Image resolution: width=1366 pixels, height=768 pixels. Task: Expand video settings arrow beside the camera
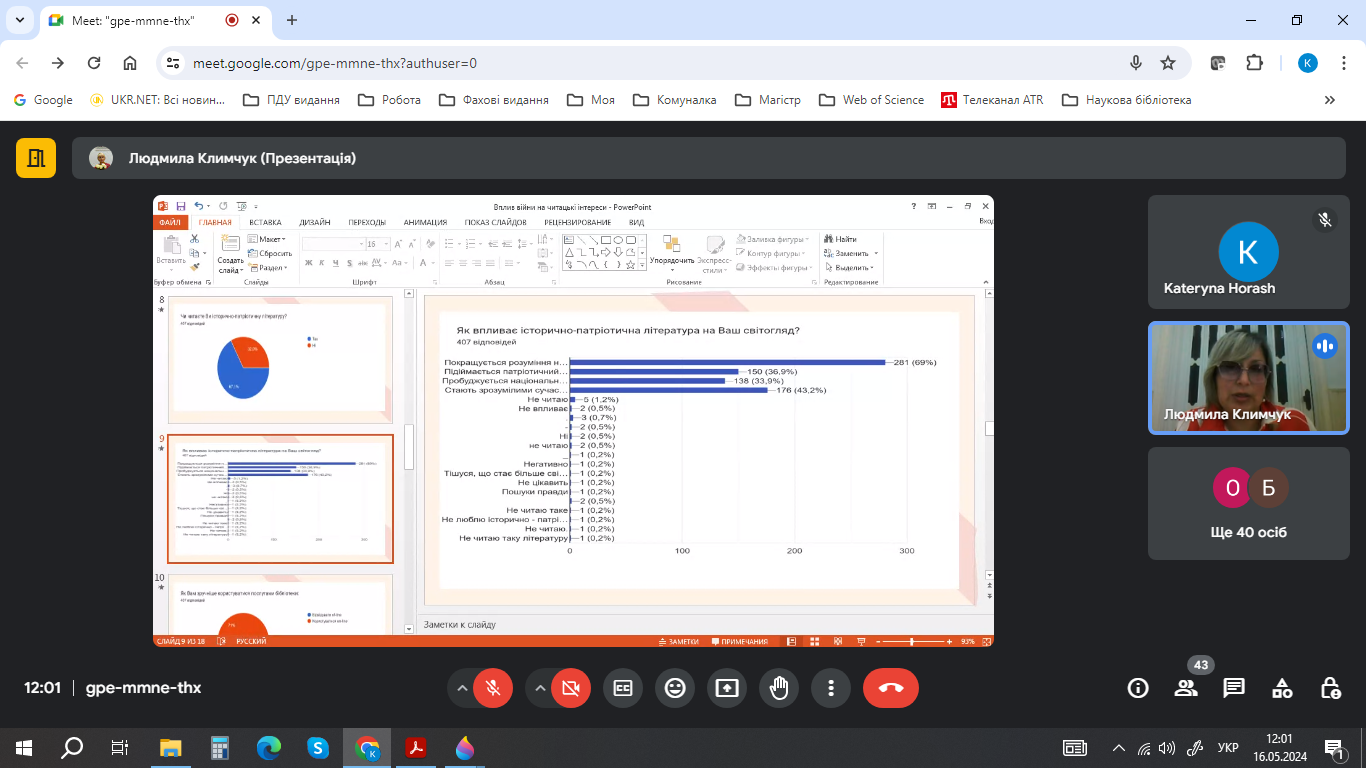540,688
